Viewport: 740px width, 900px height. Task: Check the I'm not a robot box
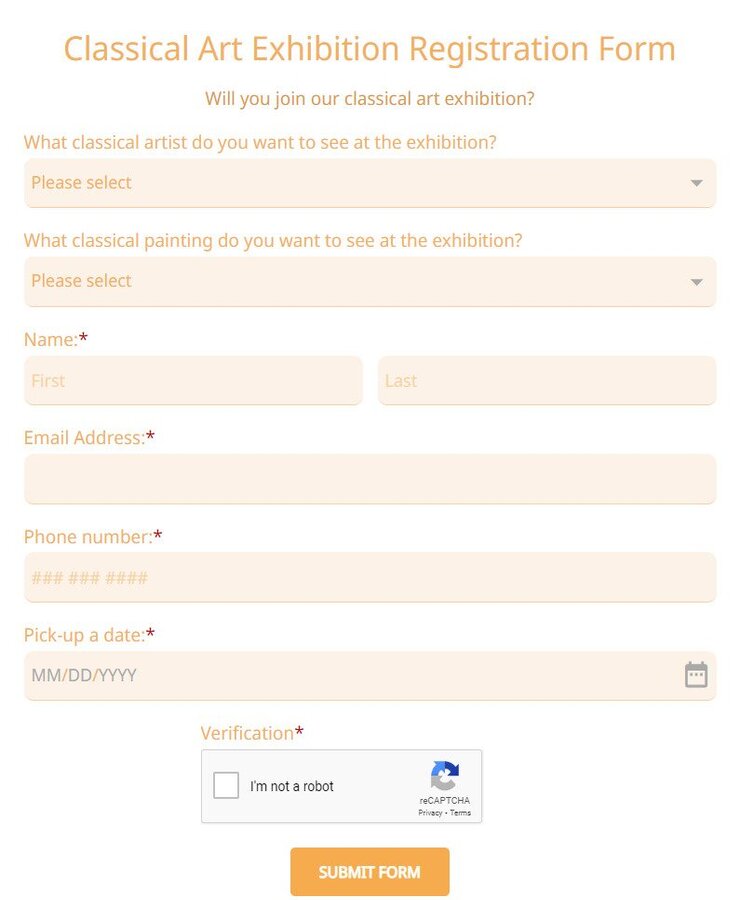225,786
